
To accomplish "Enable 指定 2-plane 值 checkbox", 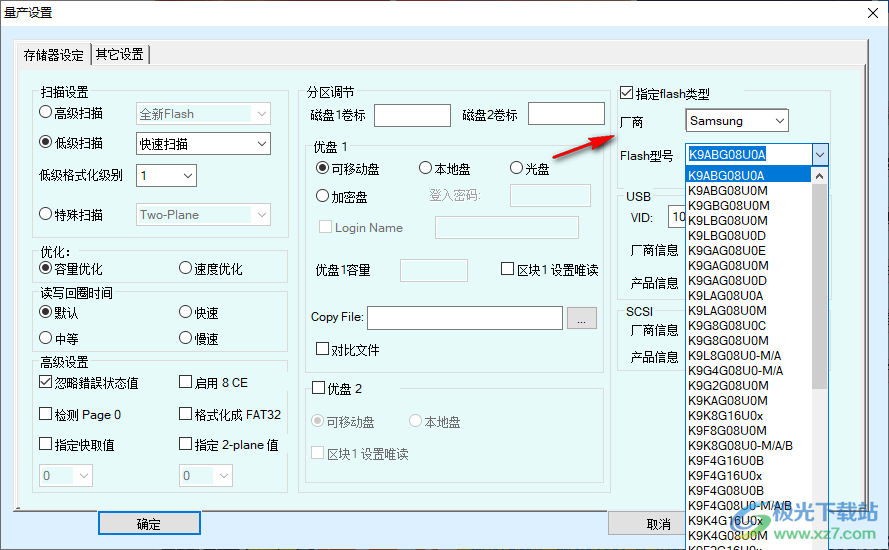I will (185, 444).
